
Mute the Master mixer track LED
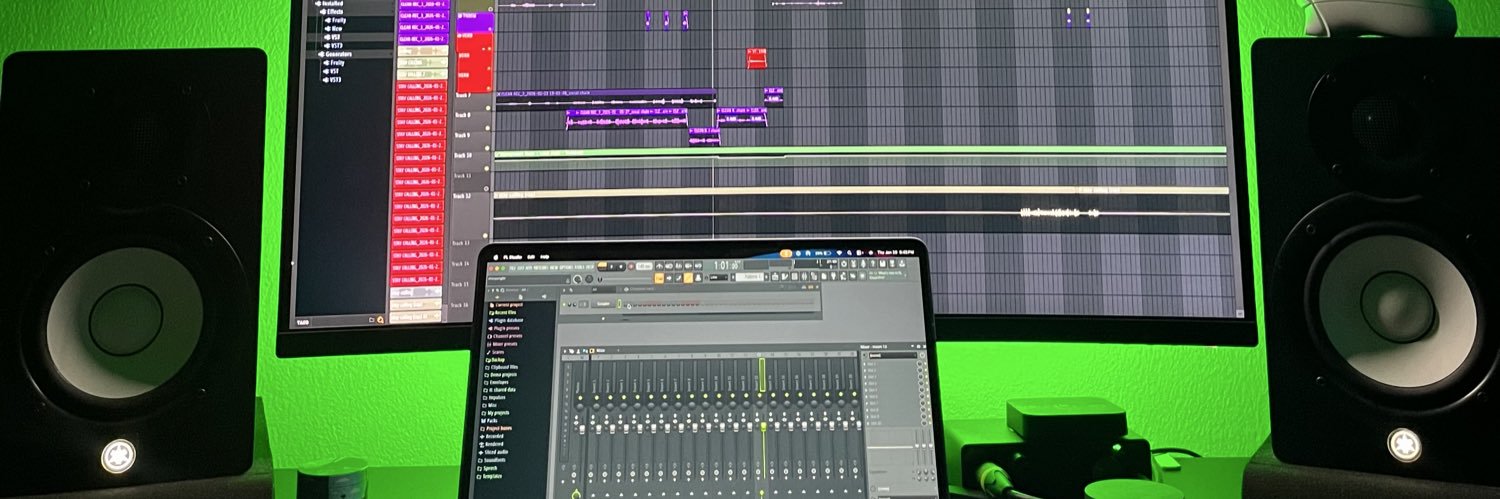(x=580, y=398)
